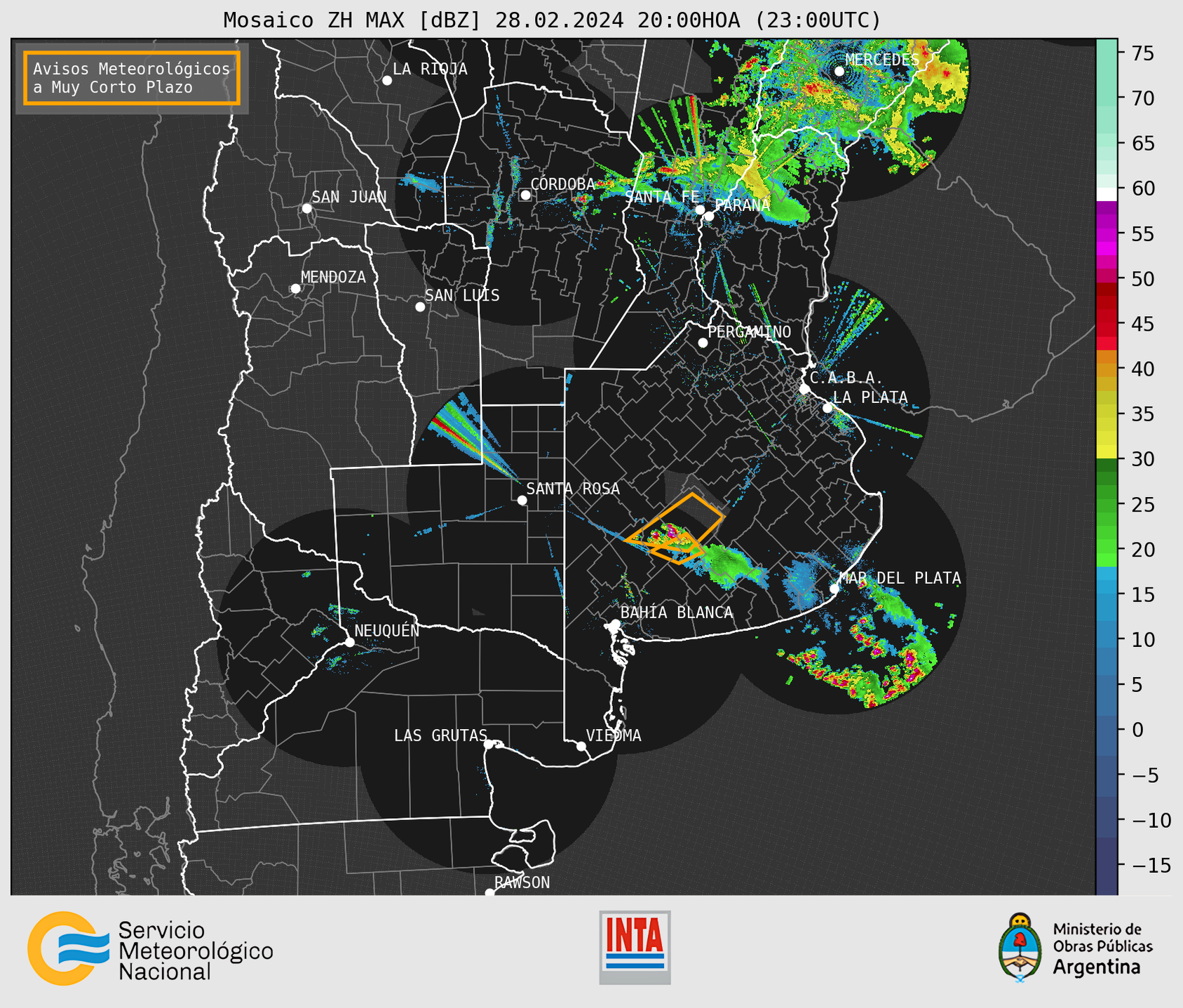The height and width of the screenshot is (1008, 1183).
Task: Click the magenta 55 dBZ band on color scale
Action: (x=1107, y=235)
